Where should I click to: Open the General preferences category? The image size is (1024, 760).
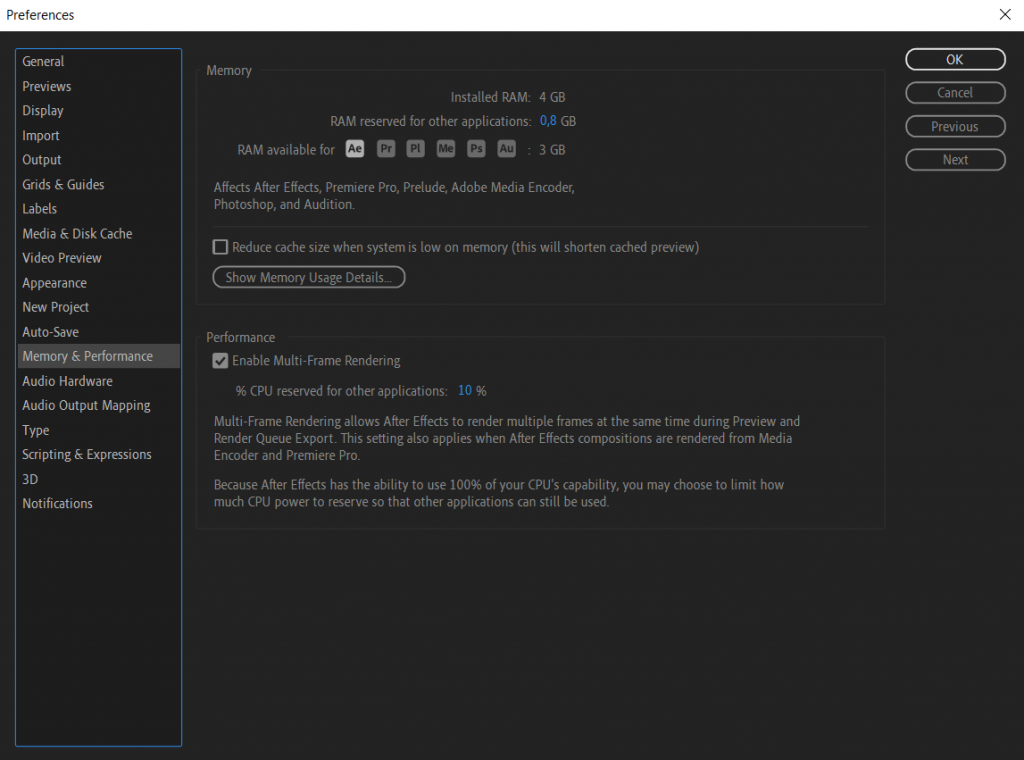(43, 62)
